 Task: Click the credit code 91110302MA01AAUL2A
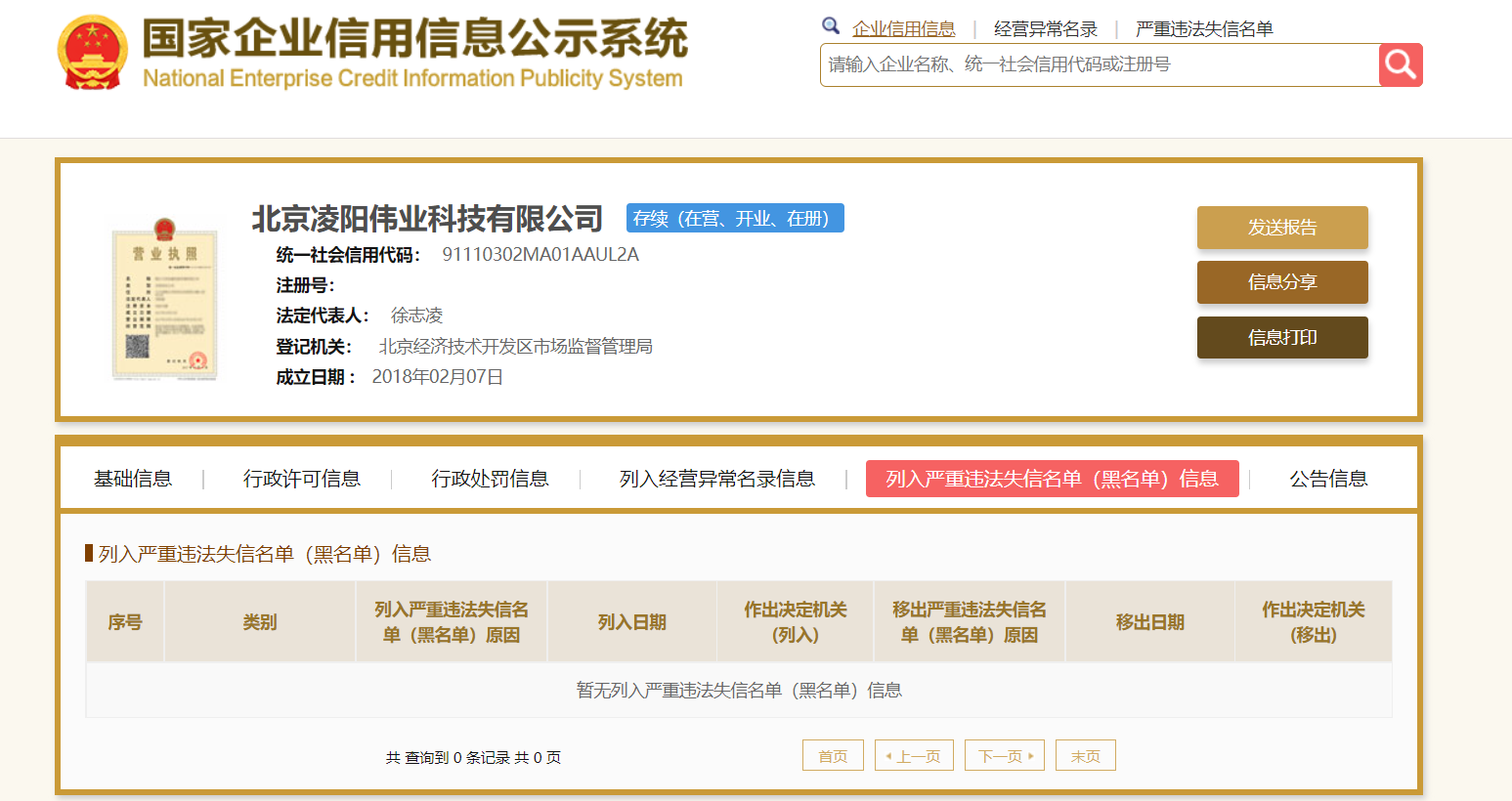[540, 255]
